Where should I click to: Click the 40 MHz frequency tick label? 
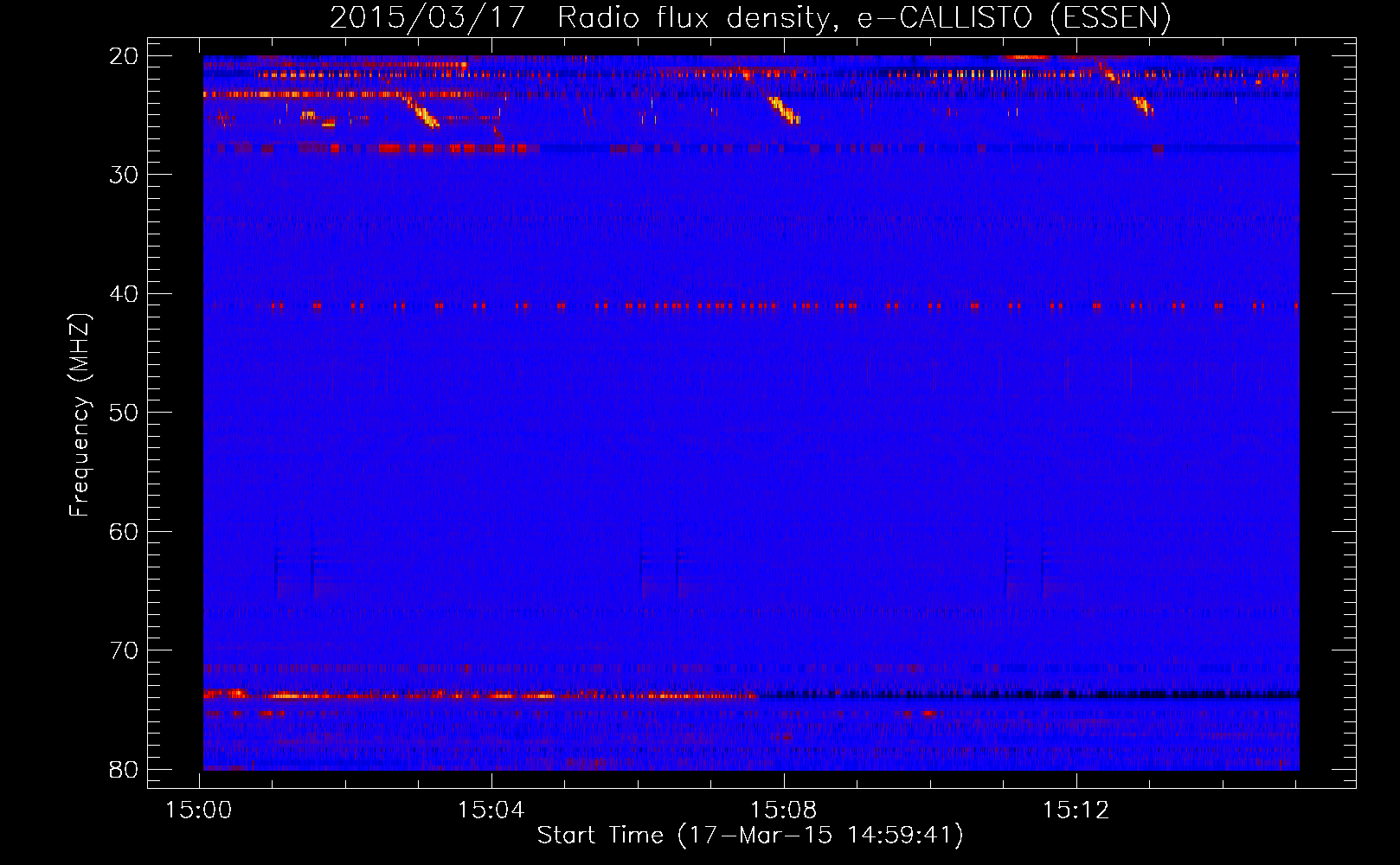click(x=124, y=293)
